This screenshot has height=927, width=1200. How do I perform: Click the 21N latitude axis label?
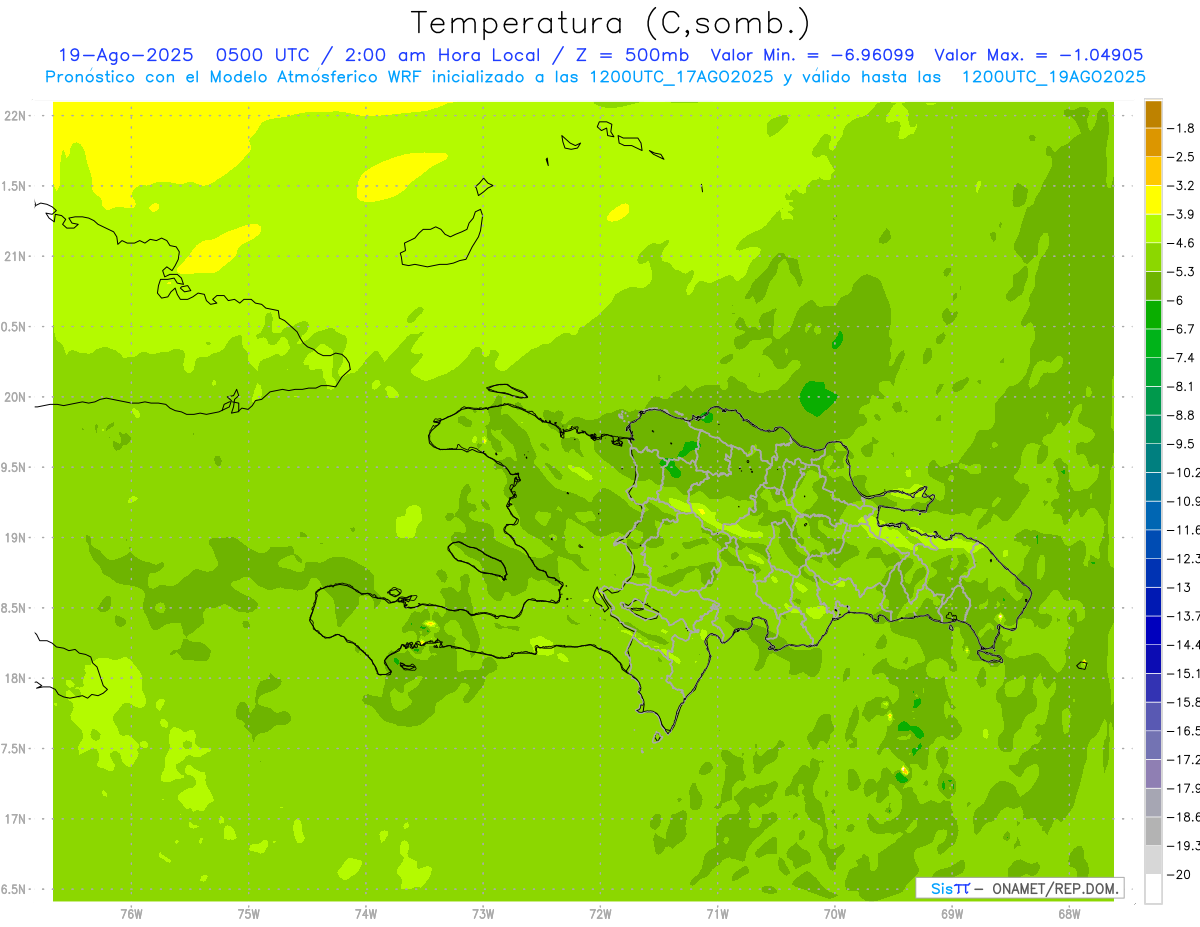pos(15,256)
